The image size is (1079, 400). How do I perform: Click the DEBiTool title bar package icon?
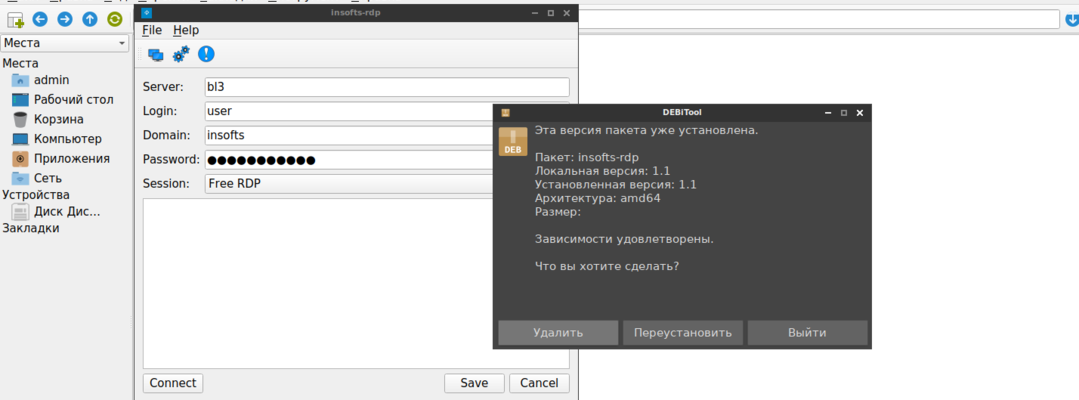point(504,112)
